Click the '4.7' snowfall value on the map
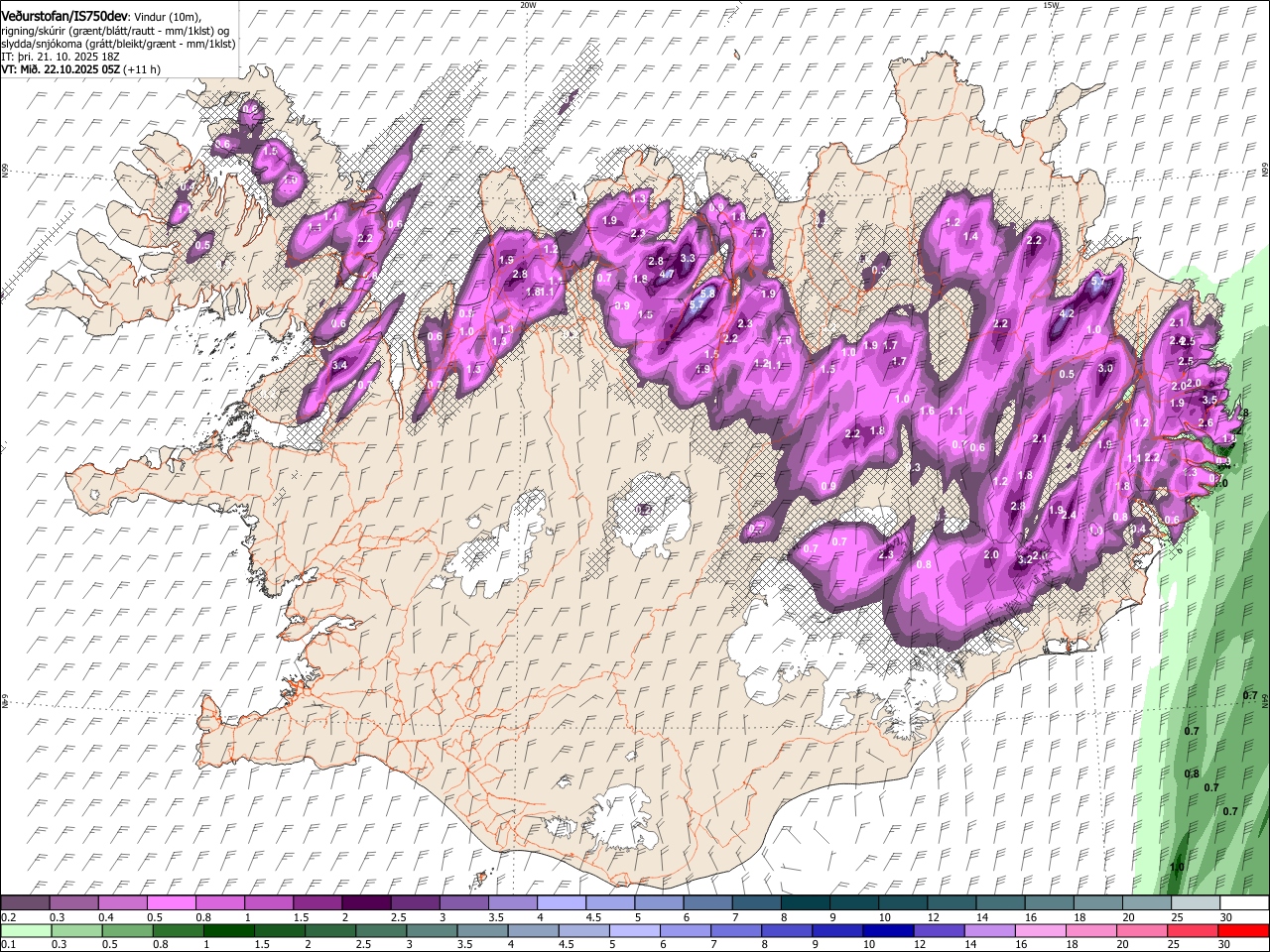This screenshot has height=952, width=1270. click(667, 275)
